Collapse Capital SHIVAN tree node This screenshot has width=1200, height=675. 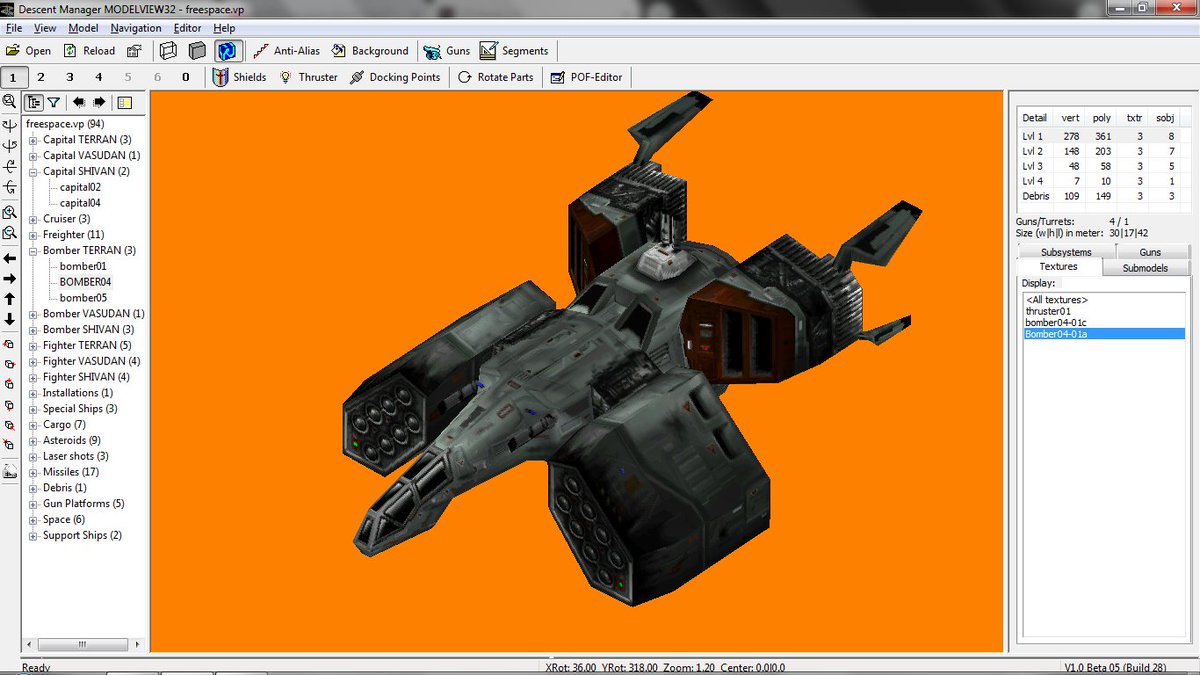click(33, 172)
